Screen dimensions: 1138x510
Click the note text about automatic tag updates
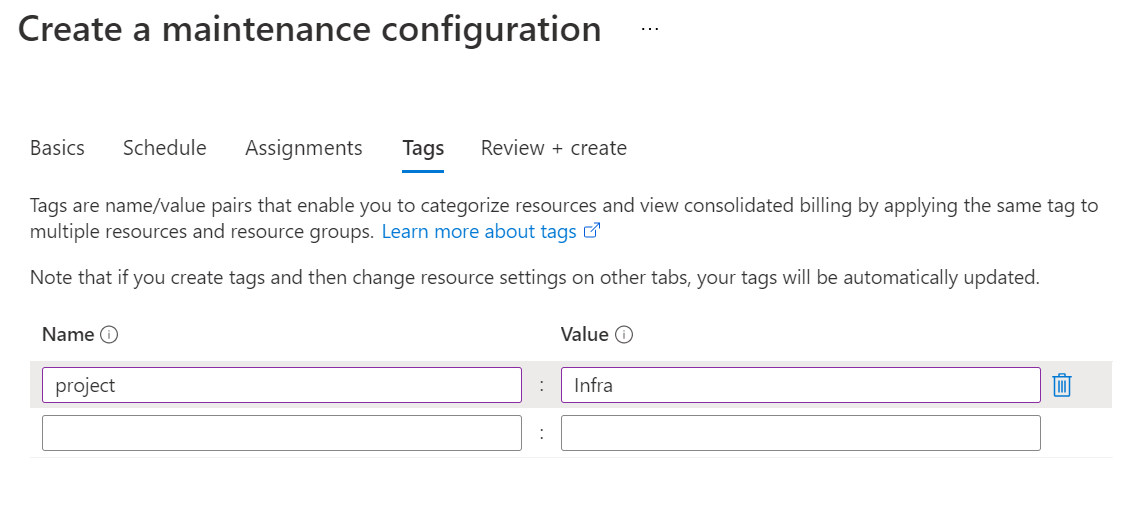pos(534,278)
